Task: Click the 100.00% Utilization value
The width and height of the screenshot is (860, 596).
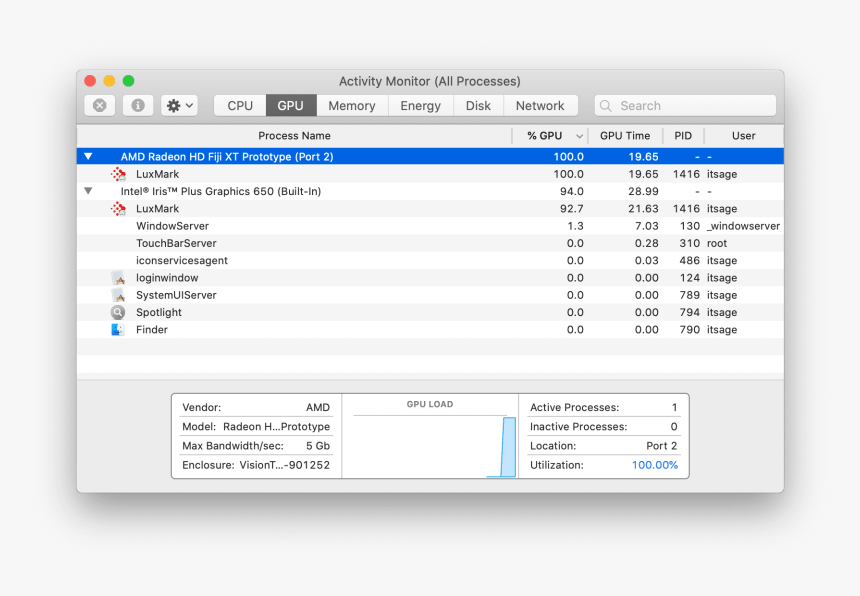Action: point(655,465)
